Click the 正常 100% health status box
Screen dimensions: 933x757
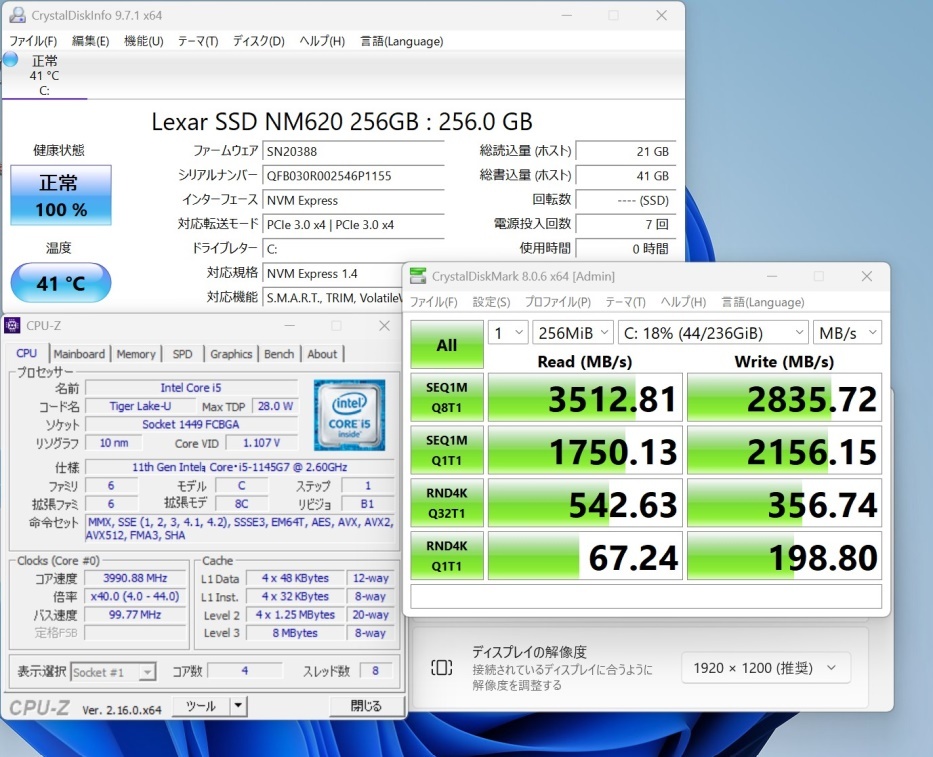click(61, 195)
